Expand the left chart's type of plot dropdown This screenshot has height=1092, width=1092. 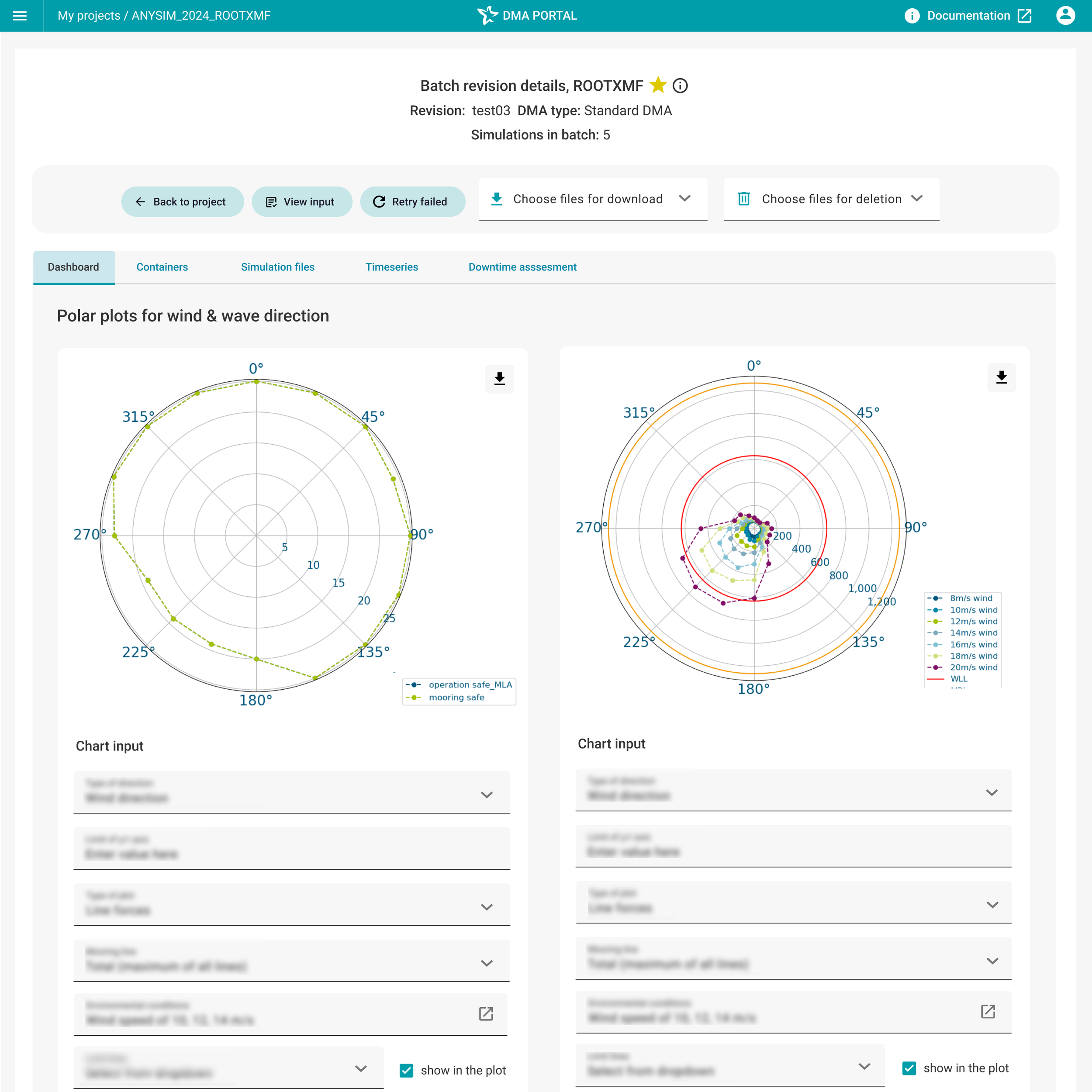(x=292, y=904)
